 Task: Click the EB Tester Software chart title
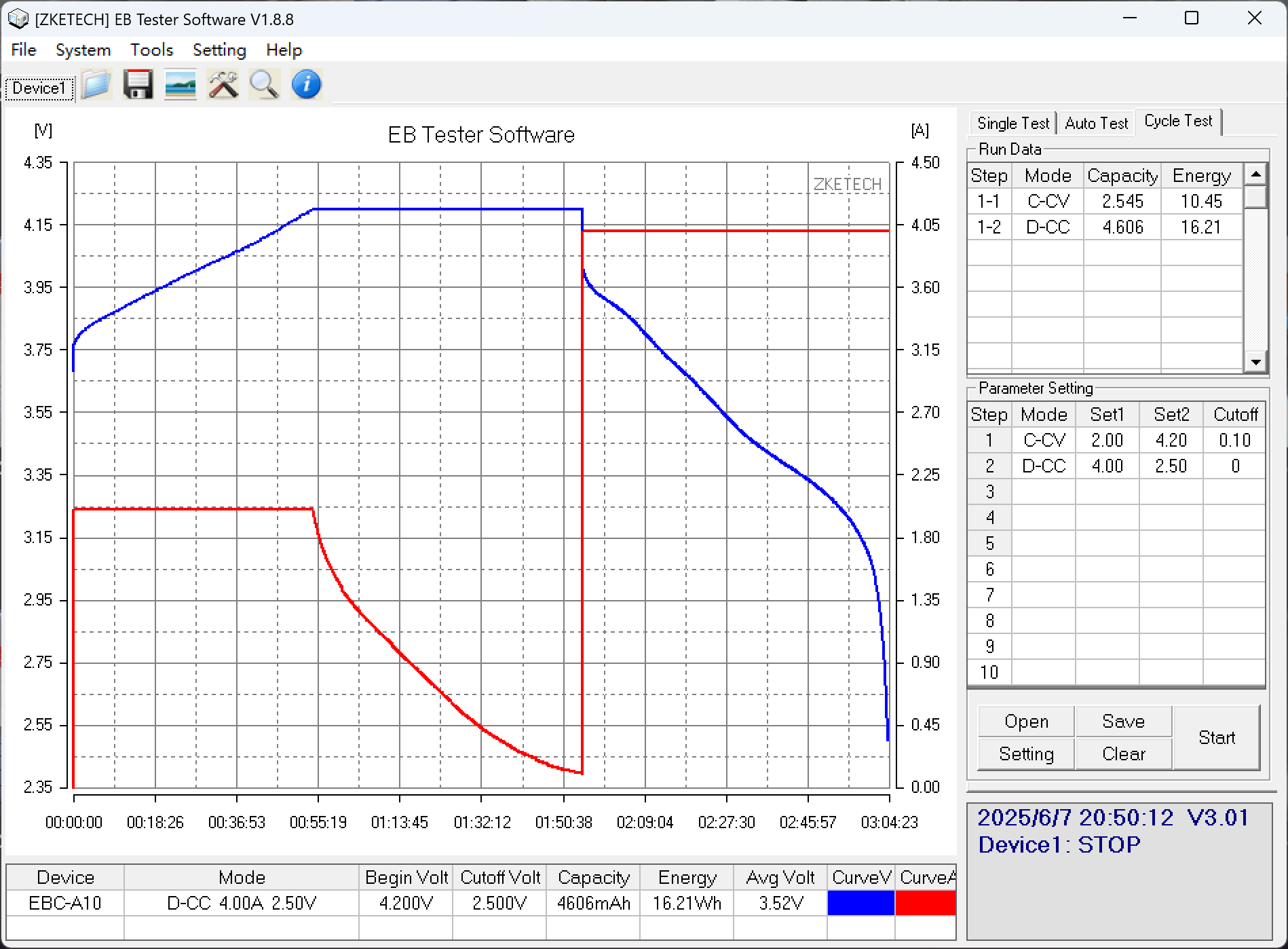[481, 135]
